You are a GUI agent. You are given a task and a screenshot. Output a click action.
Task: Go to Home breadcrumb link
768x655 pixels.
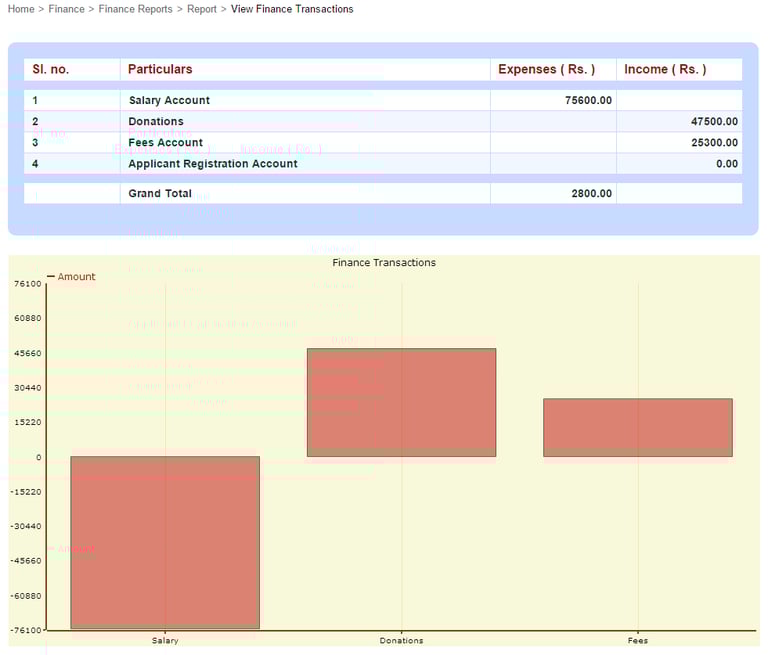coord(21,9)
